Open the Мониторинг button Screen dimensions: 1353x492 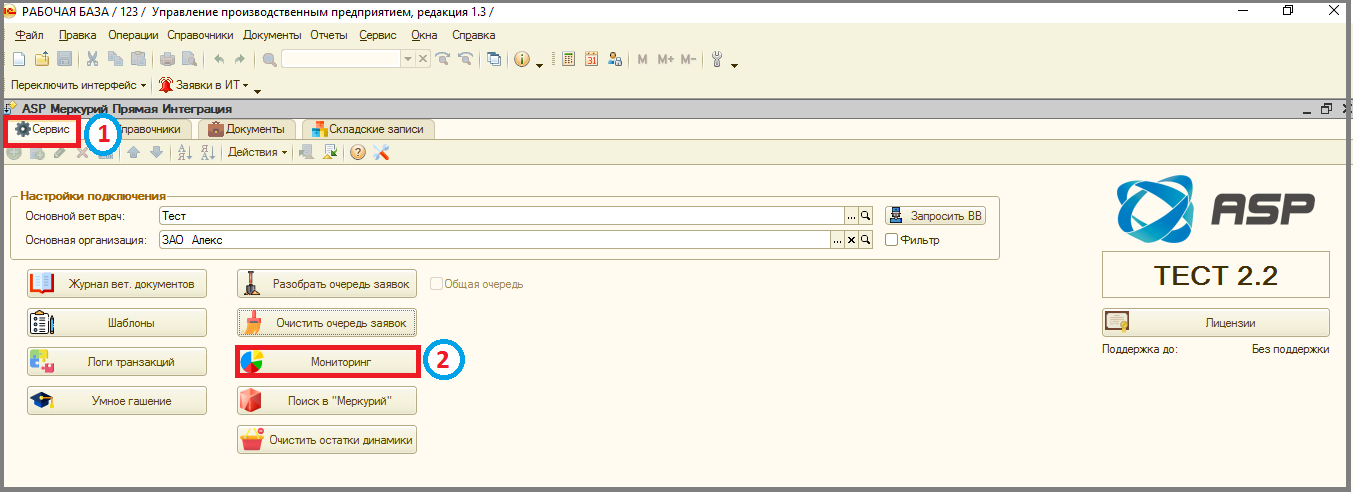coord(327,362)
